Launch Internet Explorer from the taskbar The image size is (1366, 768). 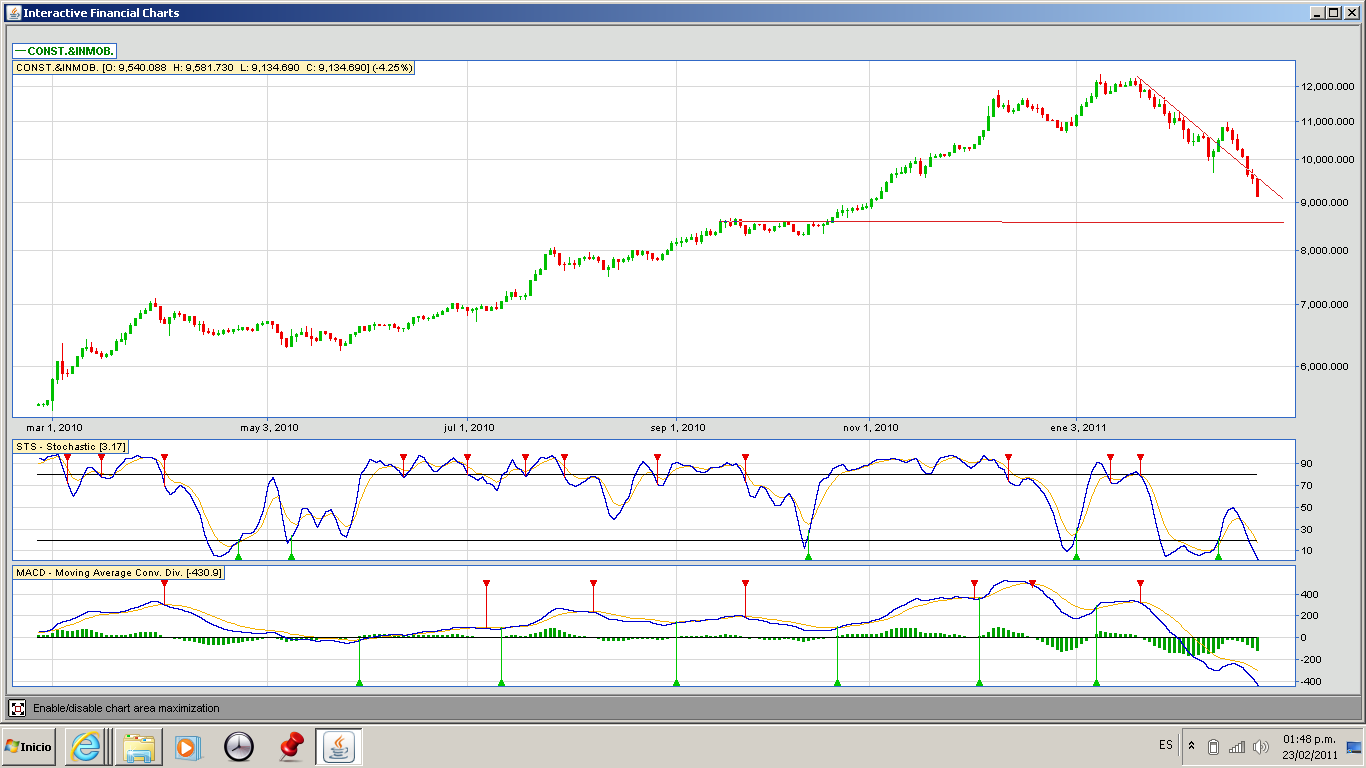tap(85, 746)
